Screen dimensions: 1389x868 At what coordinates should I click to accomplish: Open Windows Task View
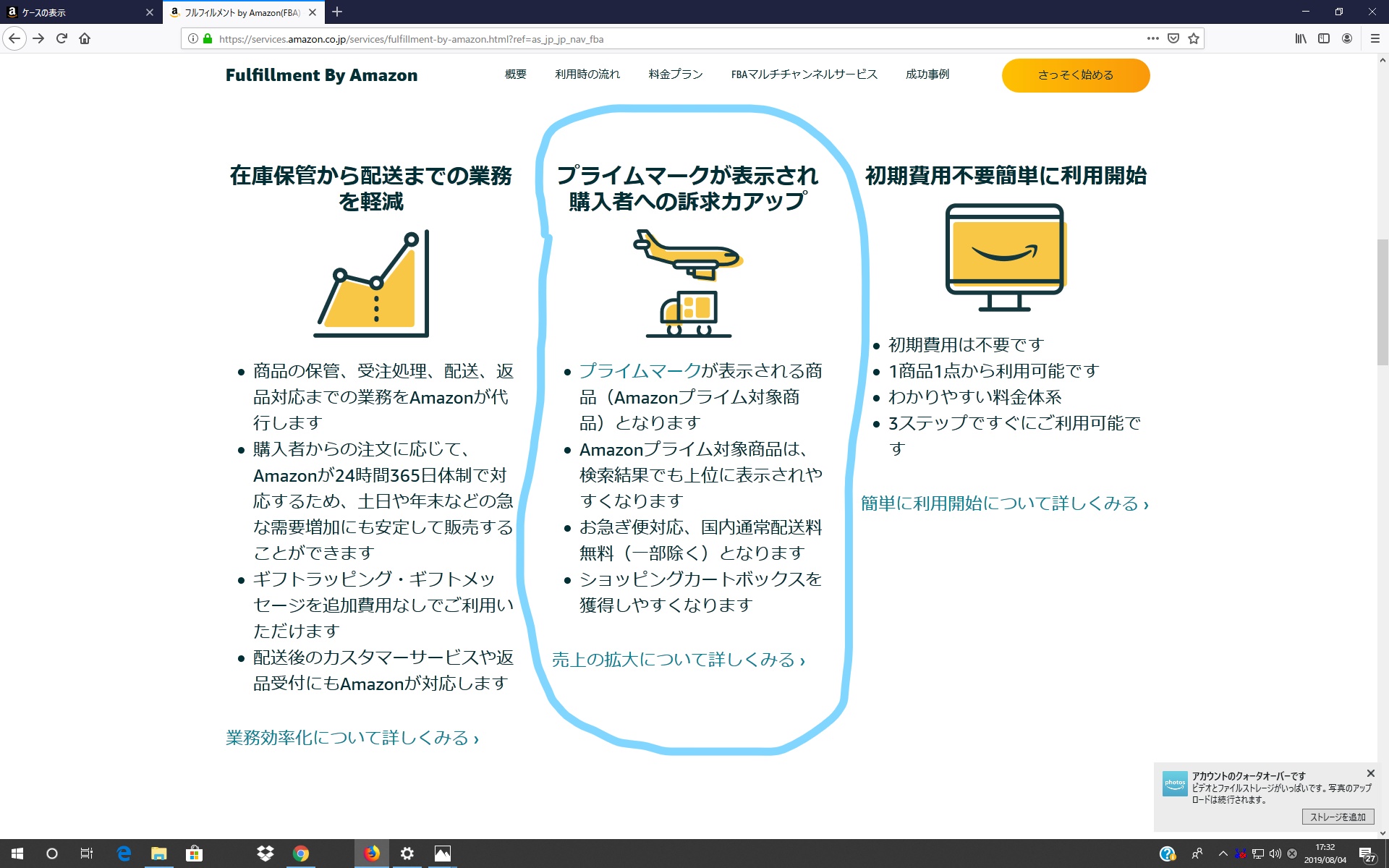[x=87, y=854]
